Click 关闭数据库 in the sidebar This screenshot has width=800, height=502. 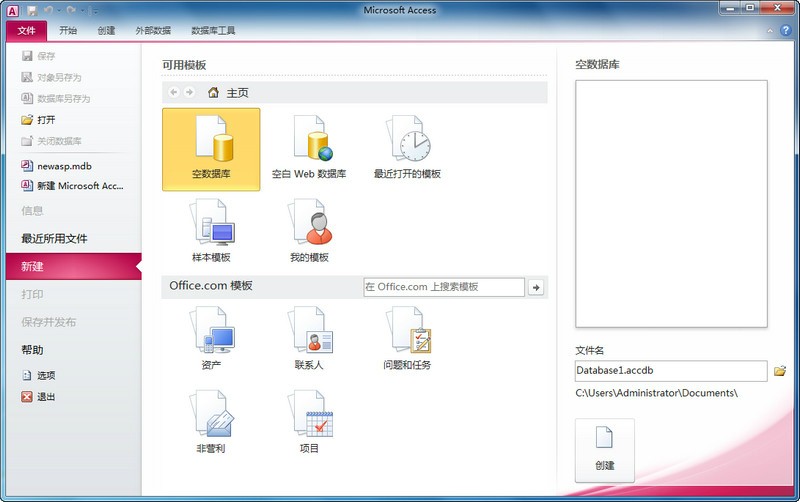click(52, 141)
